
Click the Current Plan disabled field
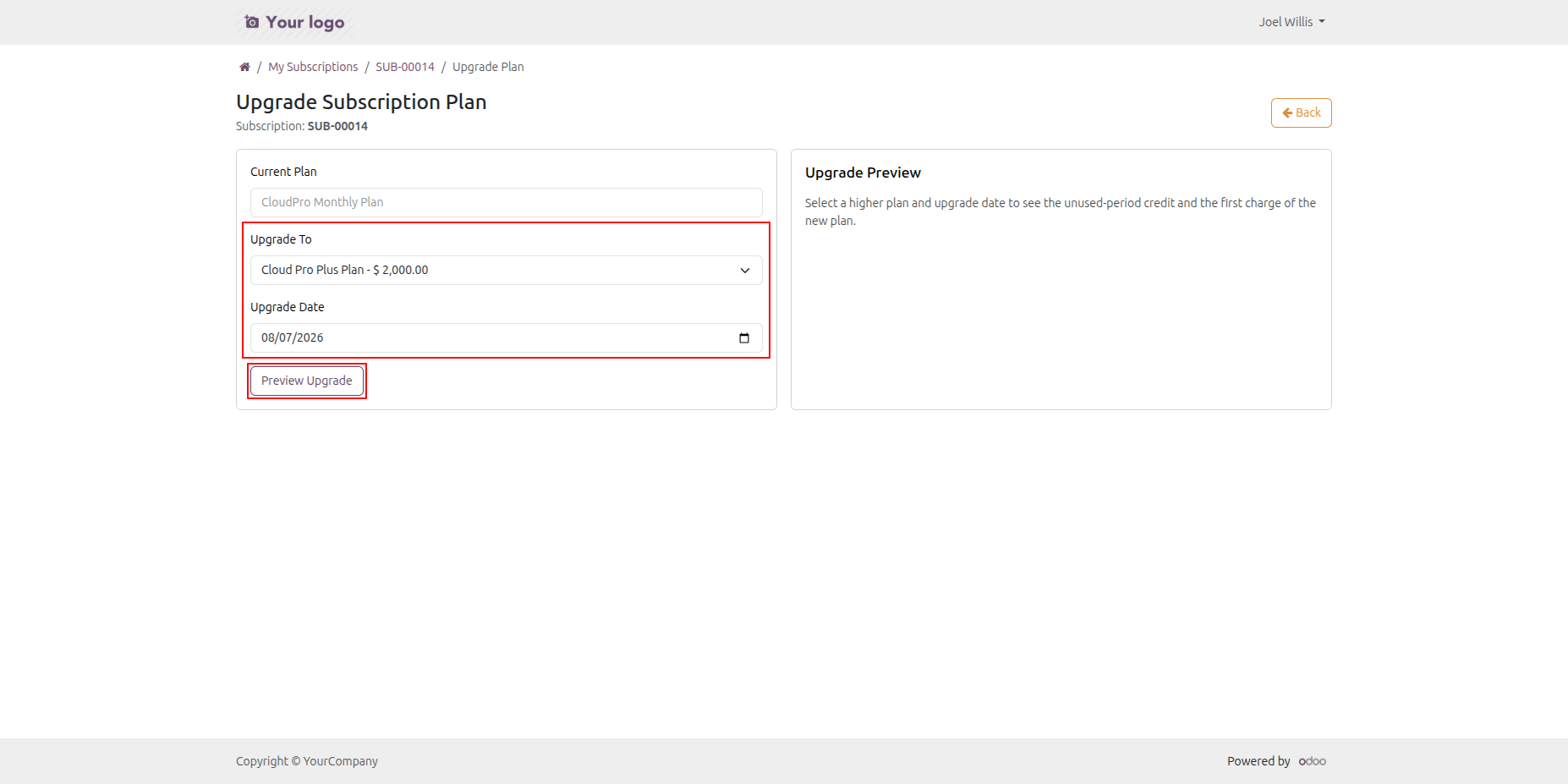click(x=507, y=202)
